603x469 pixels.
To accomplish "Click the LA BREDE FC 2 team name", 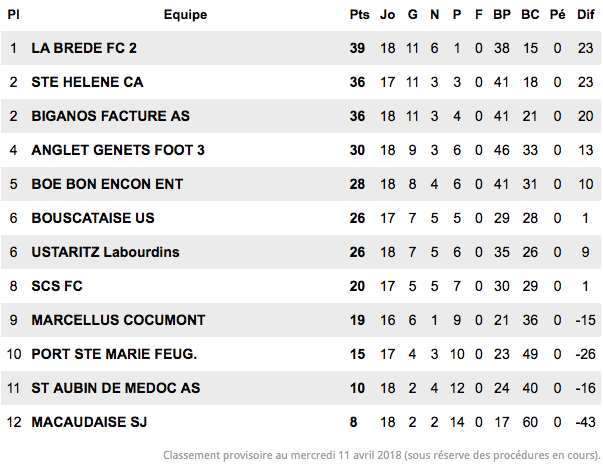I will (x=84, y=48).
